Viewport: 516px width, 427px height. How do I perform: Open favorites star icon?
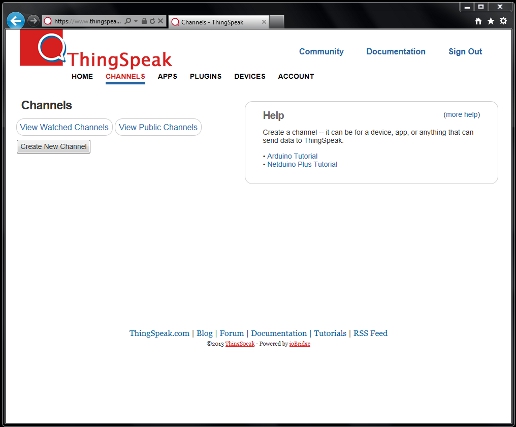491,21
